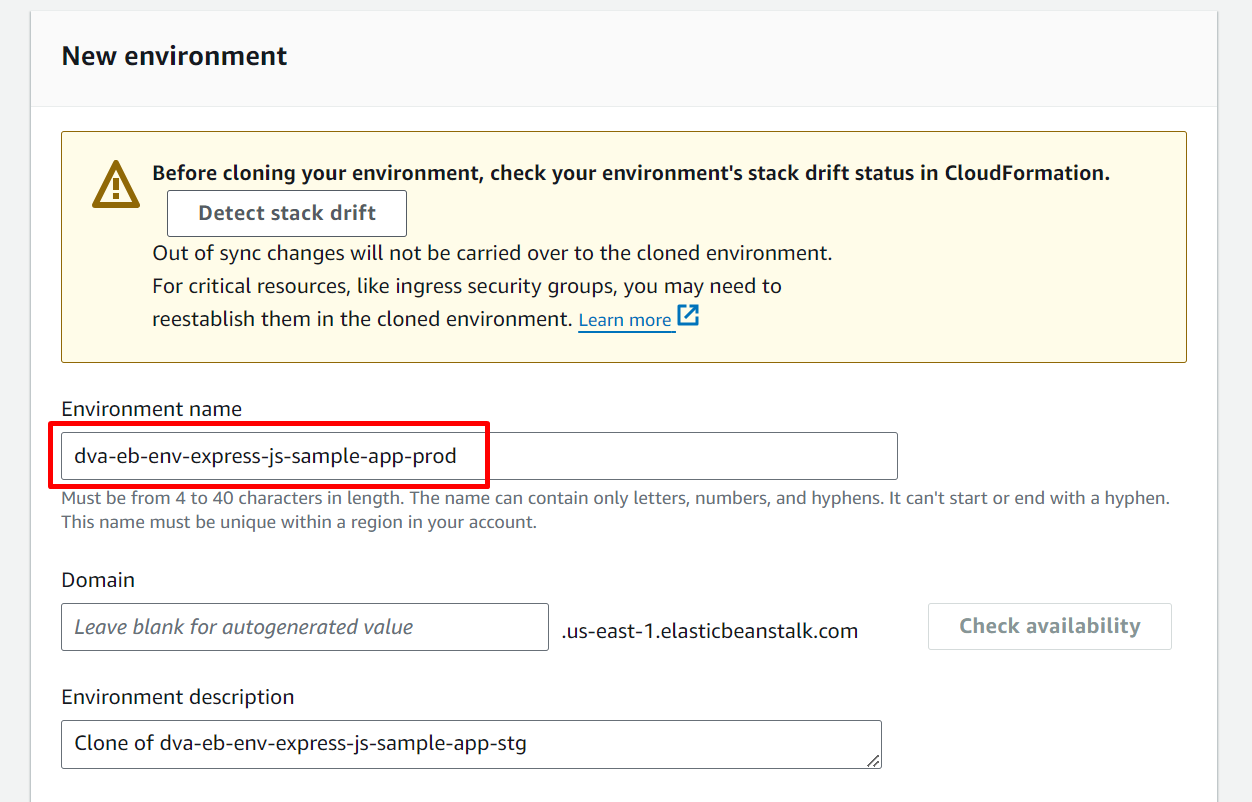The width and height of the screenshot is (1252, 802).
Task: Click the 4 to 40 characters hint text
Action: [615, 498]
